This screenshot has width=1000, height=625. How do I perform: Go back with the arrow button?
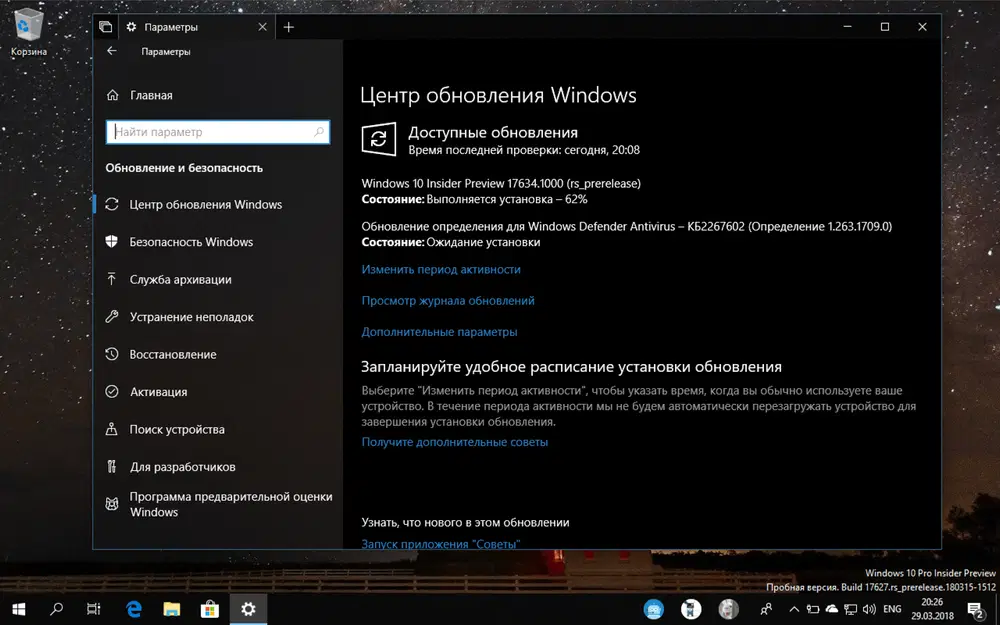pos(112,51)
